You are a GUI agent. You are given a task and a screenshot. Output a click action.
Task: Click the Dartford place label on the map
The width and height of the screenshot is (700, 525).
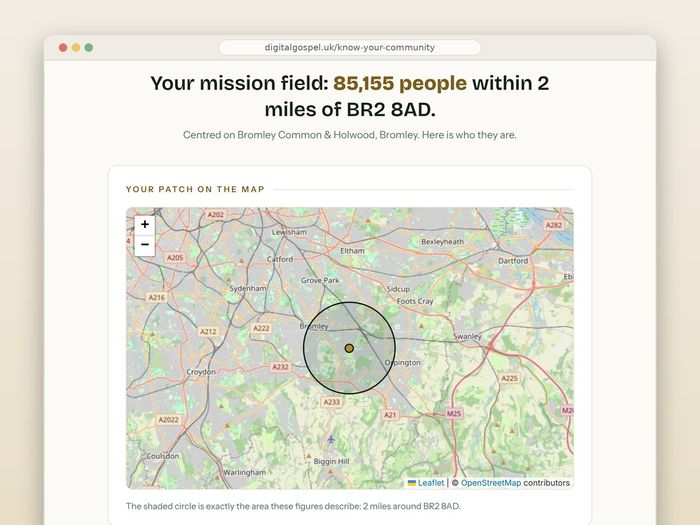coord(513,261)
